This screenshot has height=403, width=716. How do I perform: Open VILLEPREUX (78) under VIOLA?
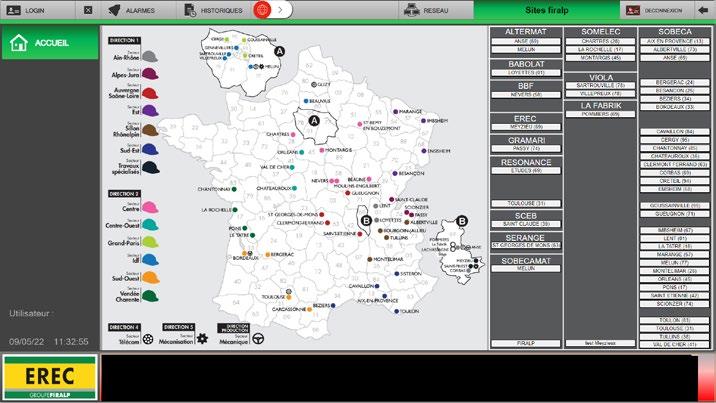[x=600, y=94]
